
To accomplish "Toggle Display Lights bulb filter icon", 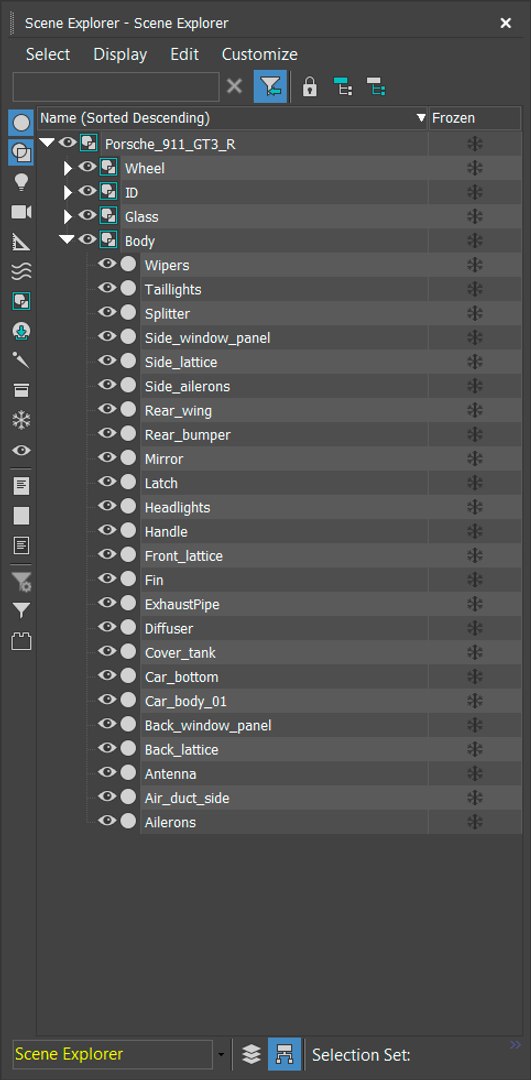I will click(21, 182).
